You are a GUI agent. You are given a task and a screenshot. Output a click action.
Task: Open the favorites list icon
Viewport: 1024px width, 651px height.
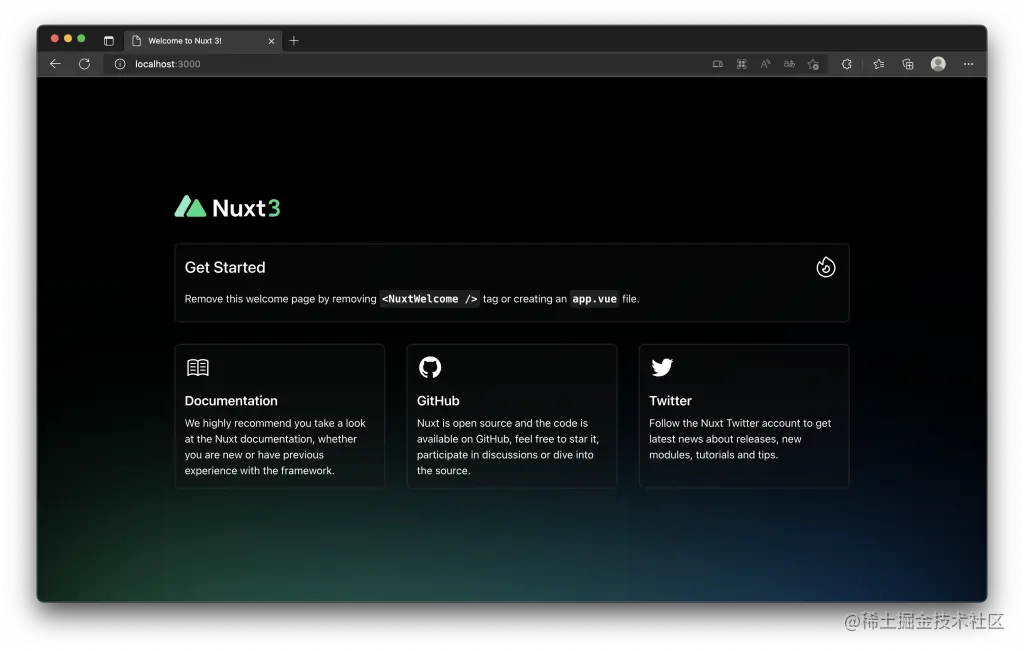tap(879, 64)
